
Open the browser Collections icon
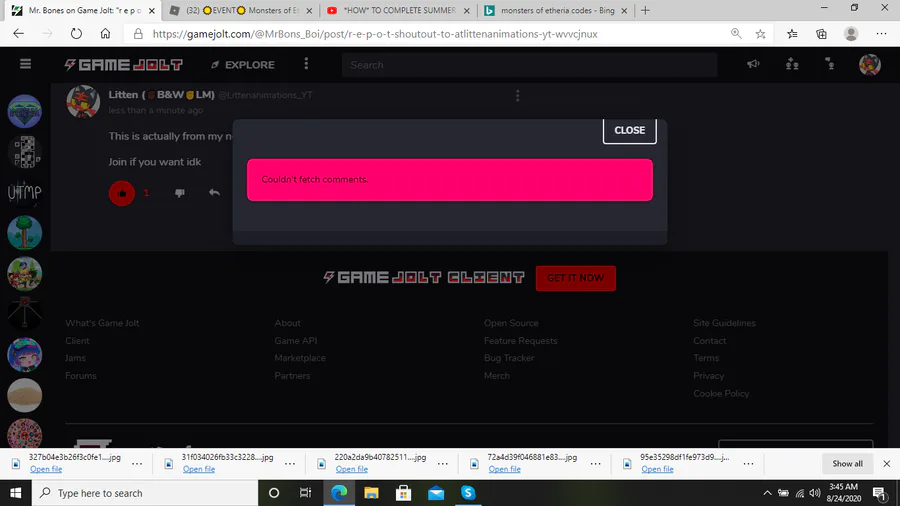(x=821, y=34)
